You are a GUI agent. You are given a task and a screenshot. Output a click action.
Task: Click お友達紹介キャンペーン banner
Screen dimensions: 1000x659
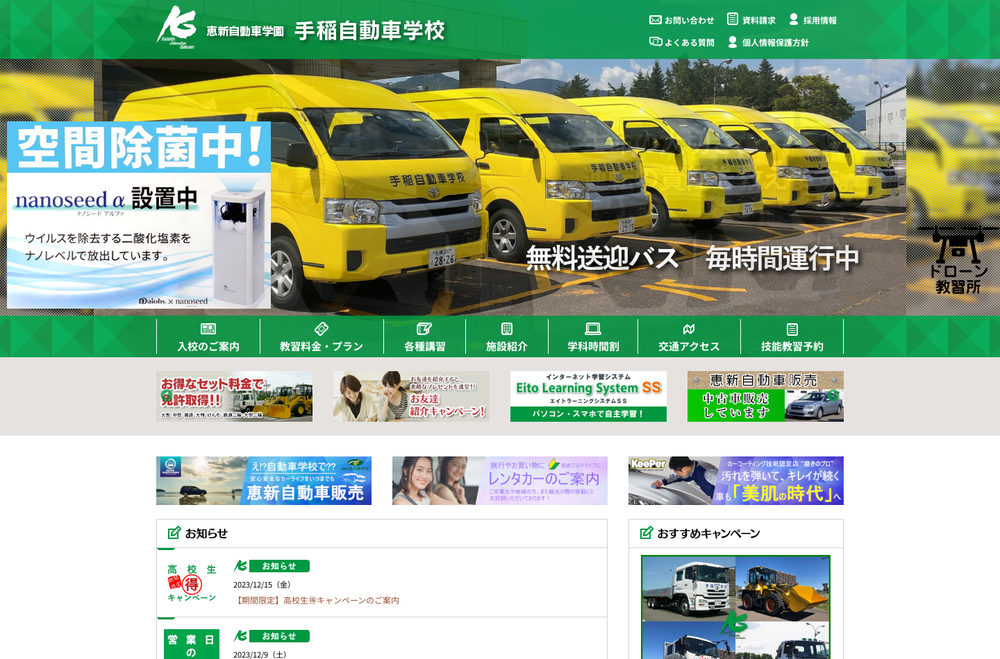click(411, 396)
